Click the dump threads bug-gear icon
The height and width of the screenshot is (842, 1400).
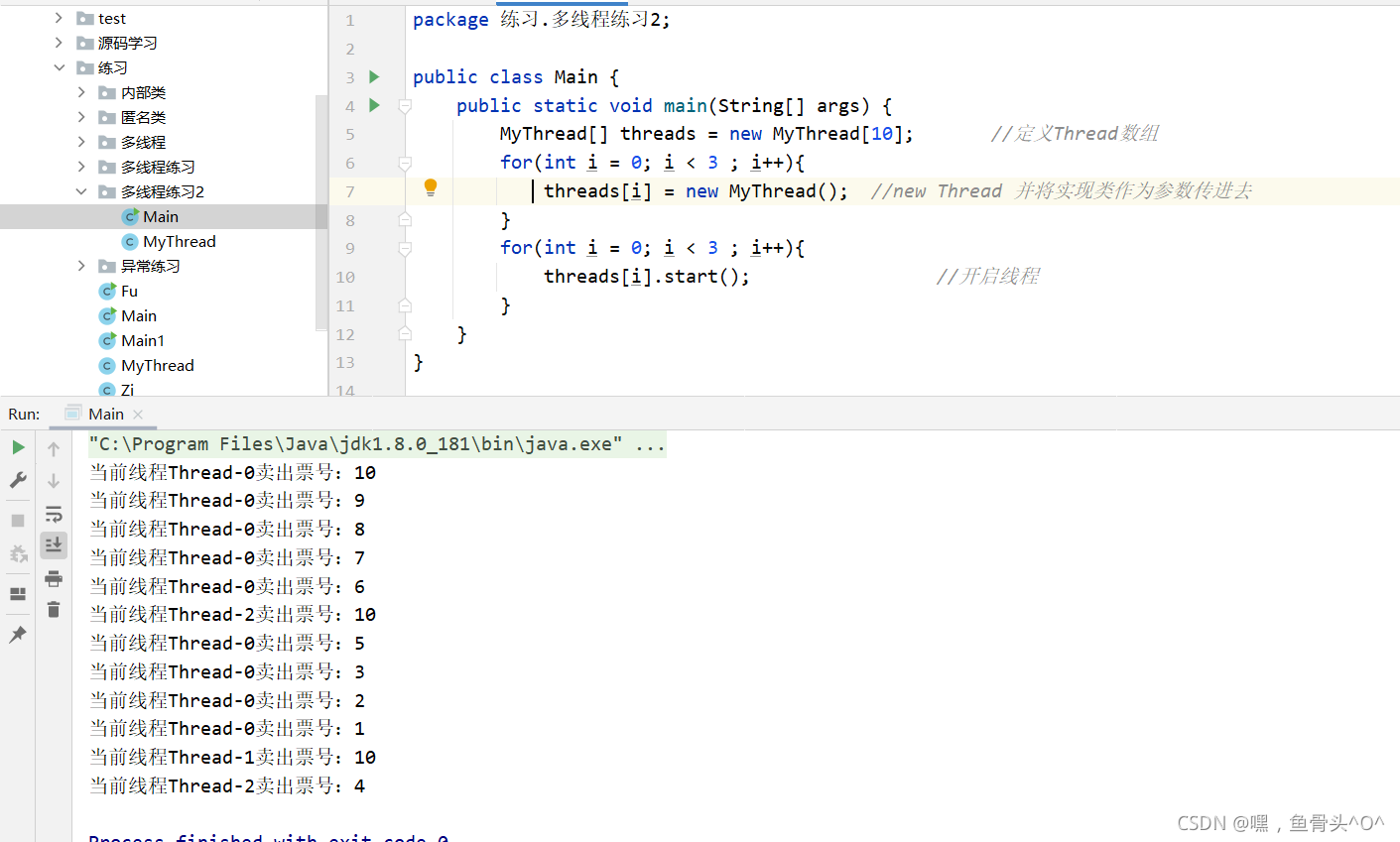[x=18, y=554]
